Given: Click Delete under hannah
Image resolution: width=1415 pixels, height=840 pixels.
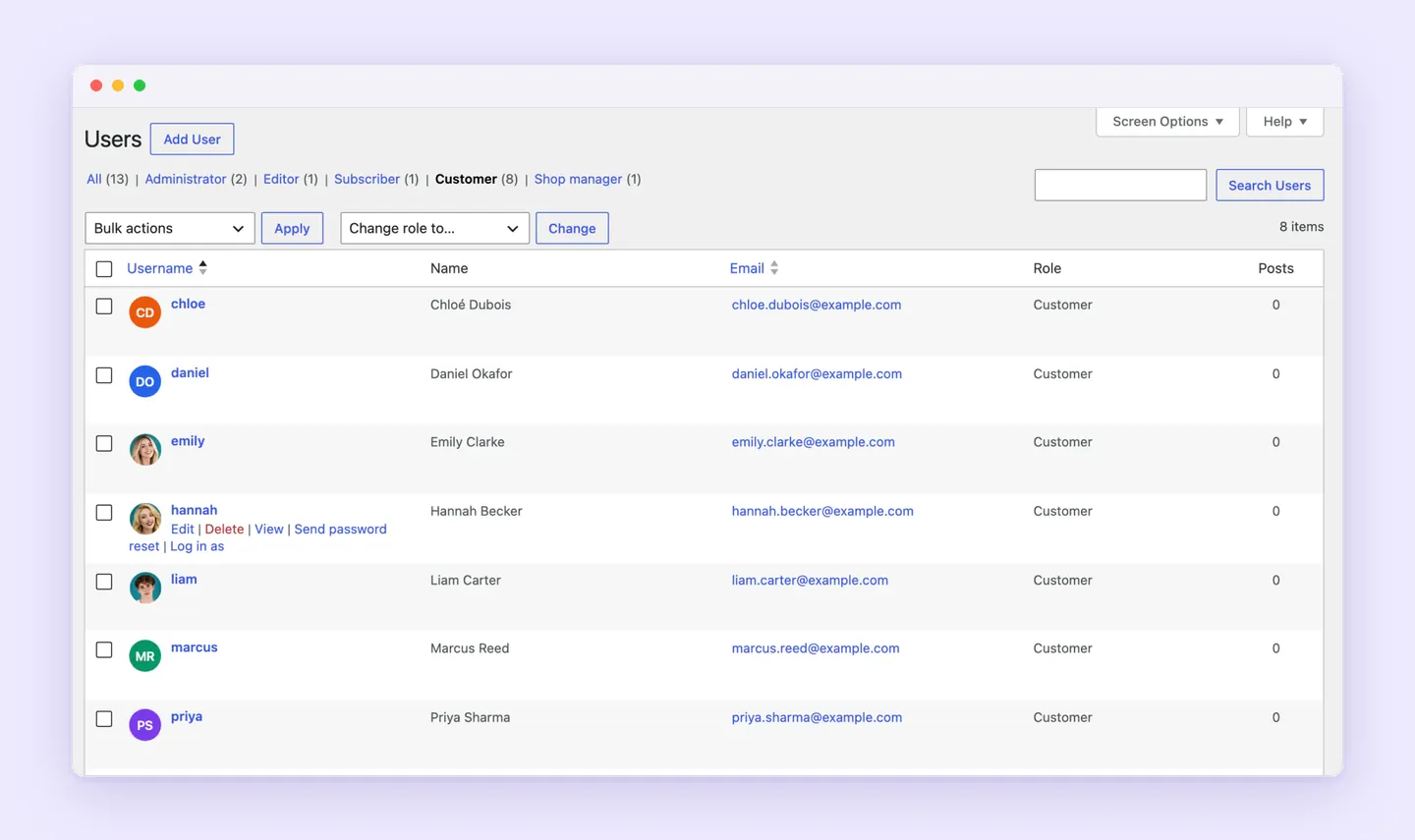Looking at the screenshot, I should pyautogui.click(x=224, y=529).
